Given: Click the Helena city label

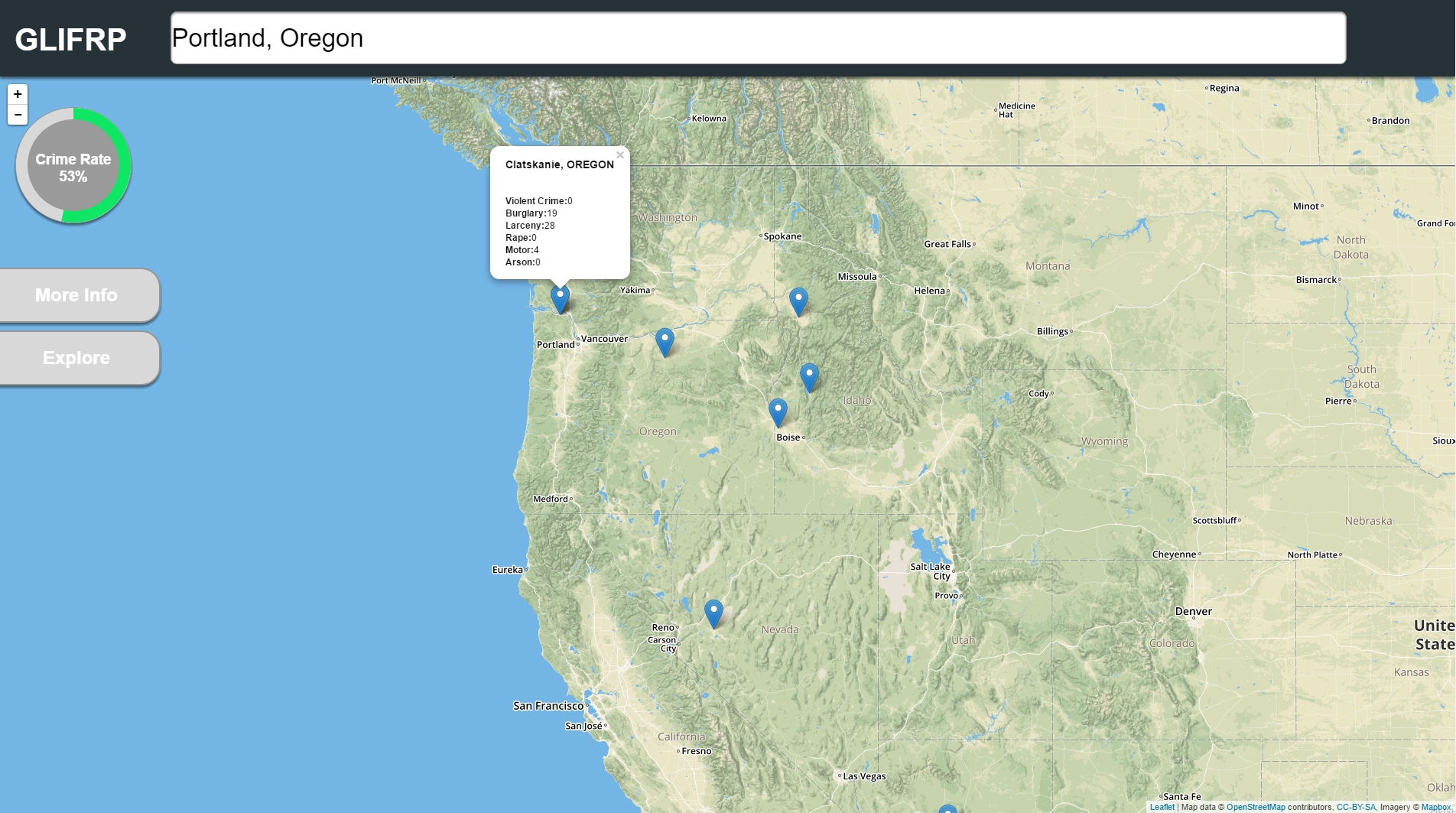Looking at the screenshot, I should tap(929, 291).
